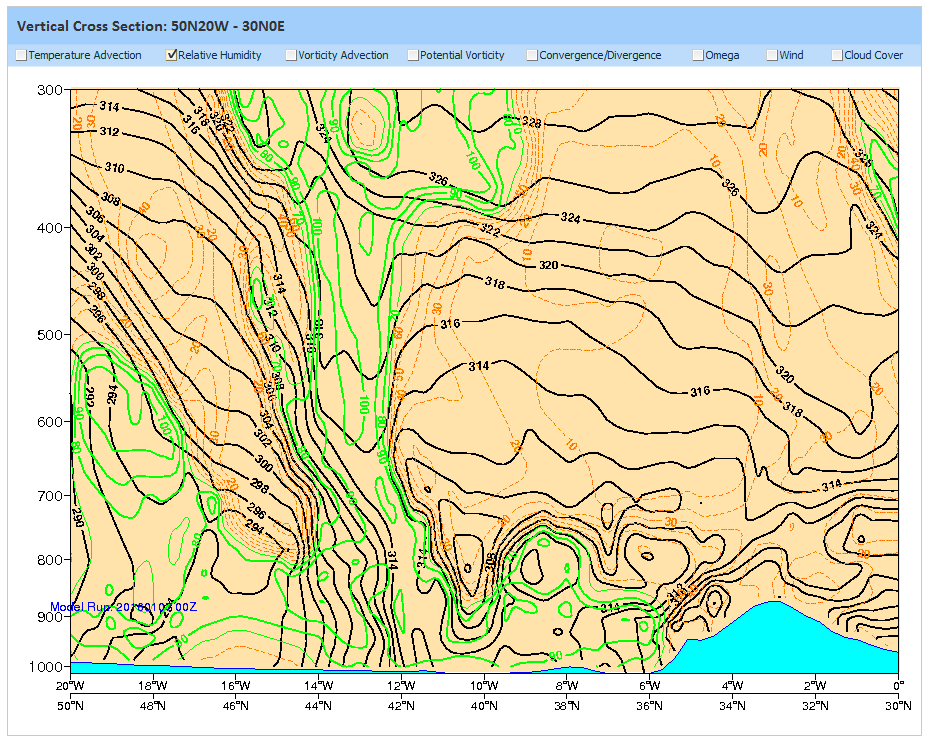The image size is (937, 749).
Task: Tick the Potential Vorticity checkbox
Action: 413,56
